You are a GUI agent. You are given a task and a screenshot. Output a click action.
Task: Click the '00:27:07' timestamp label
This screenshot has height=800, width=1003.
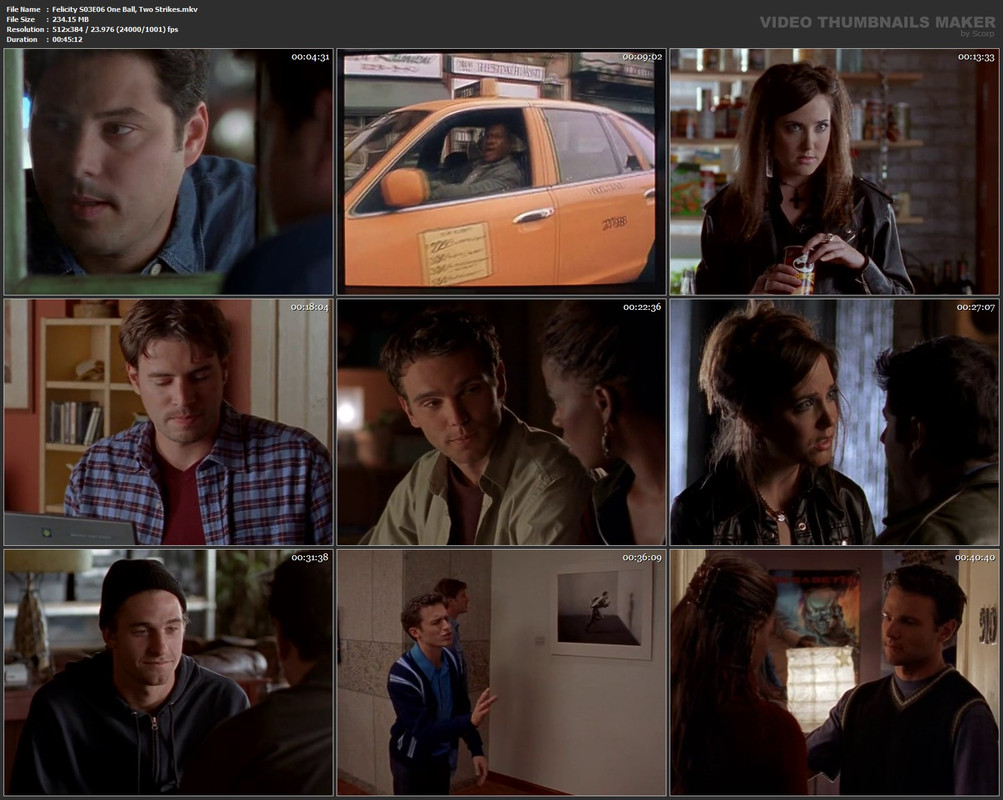coord(976,307)
